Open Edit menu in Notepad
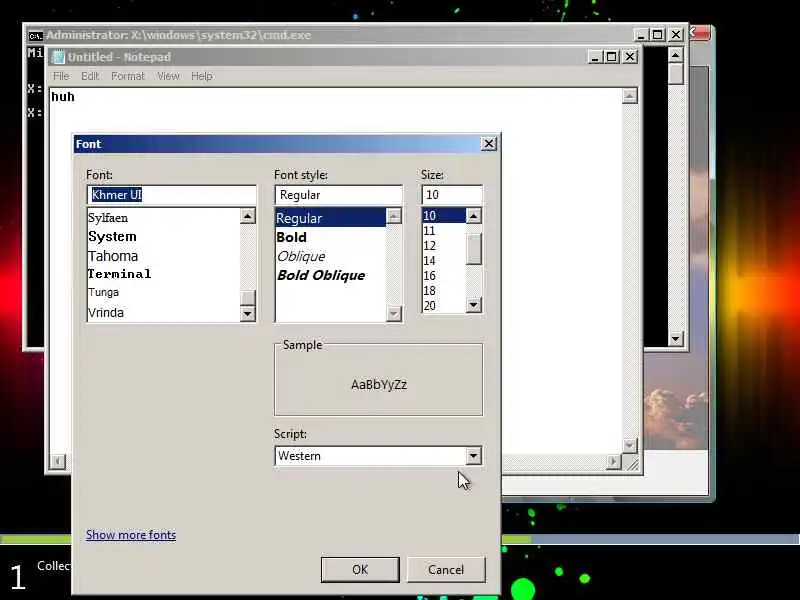 tap(90, 76)
